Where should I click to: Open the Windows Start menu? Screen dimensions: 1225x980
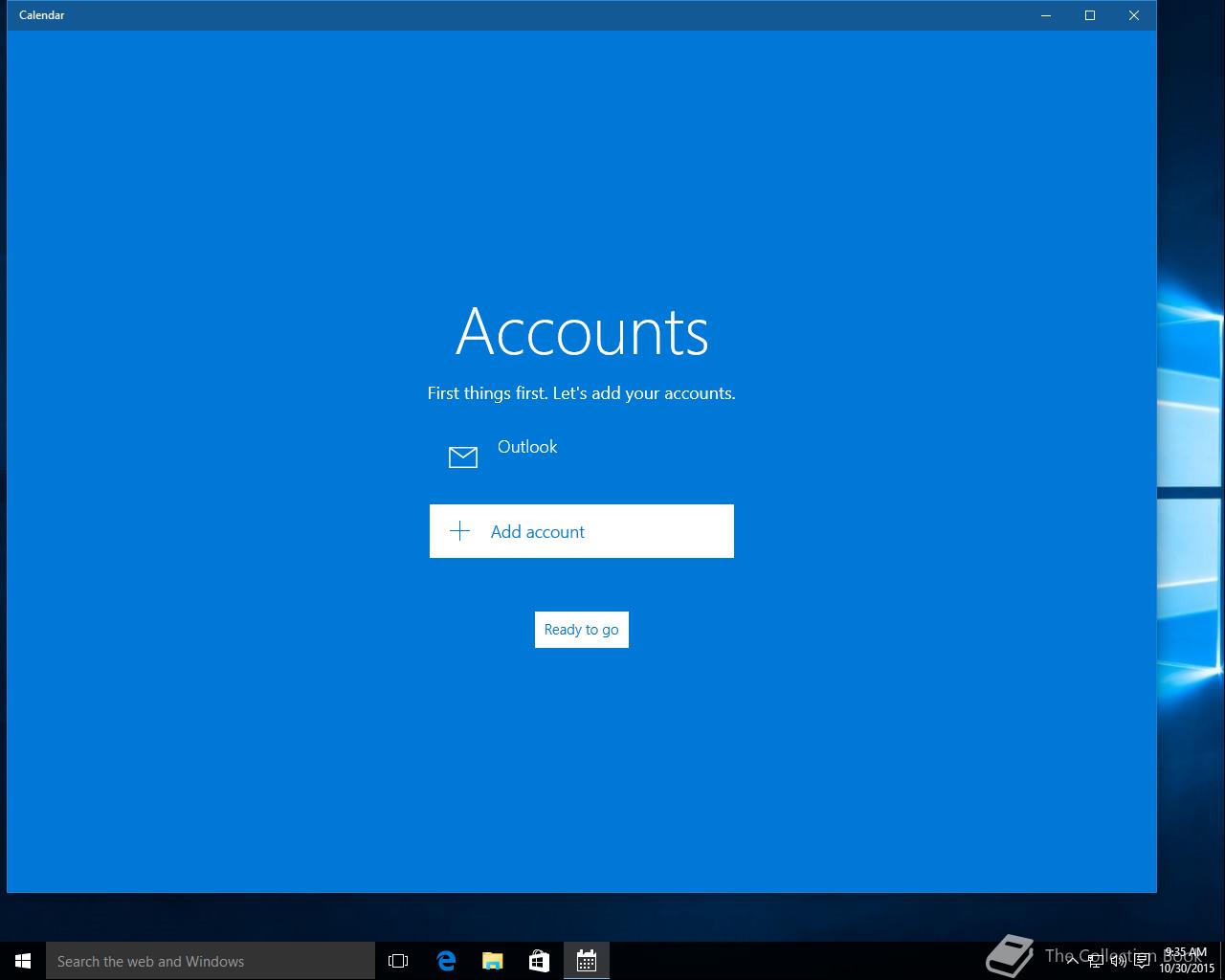[23, 961]
